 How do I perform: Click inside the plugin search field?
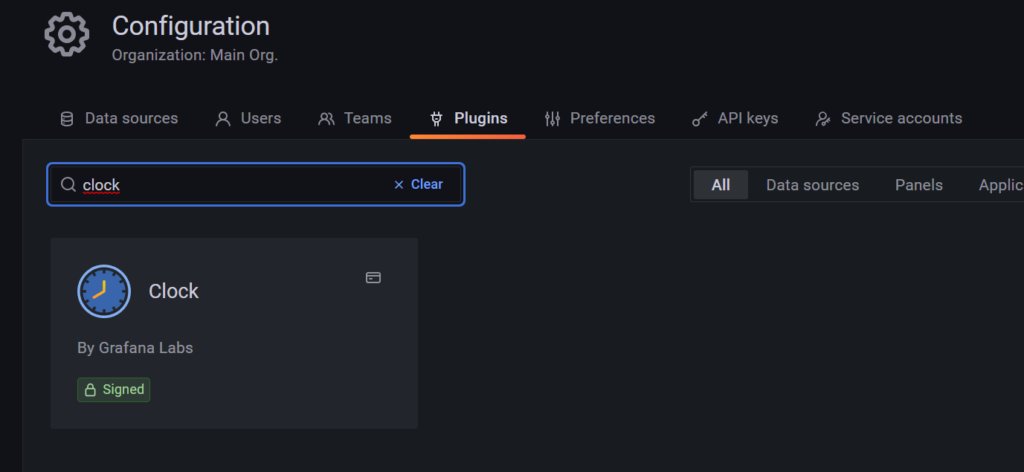tap(240, 185)
